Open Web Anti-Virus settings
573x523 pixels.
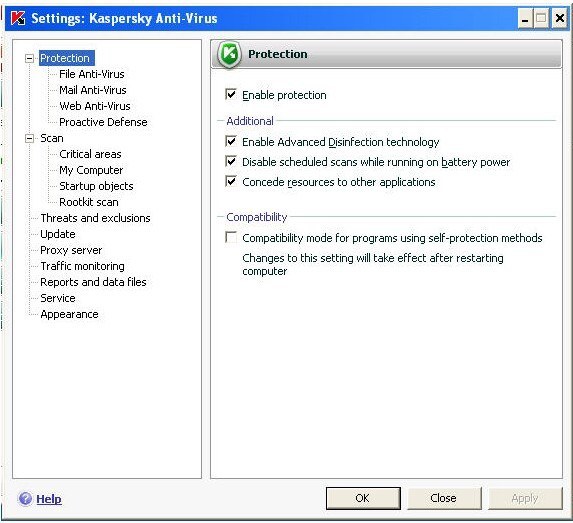(x=95, y=106)
